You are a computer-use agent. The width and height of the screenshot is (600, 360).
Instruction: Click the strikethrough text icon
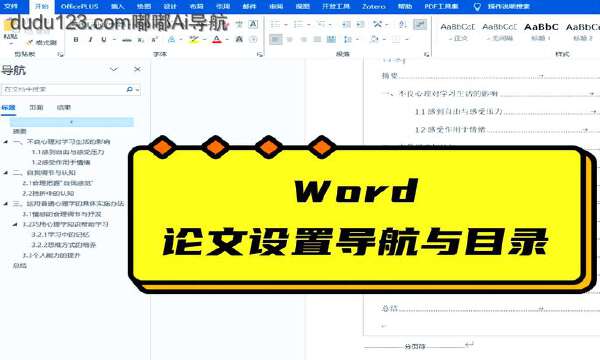coord(127,40)
